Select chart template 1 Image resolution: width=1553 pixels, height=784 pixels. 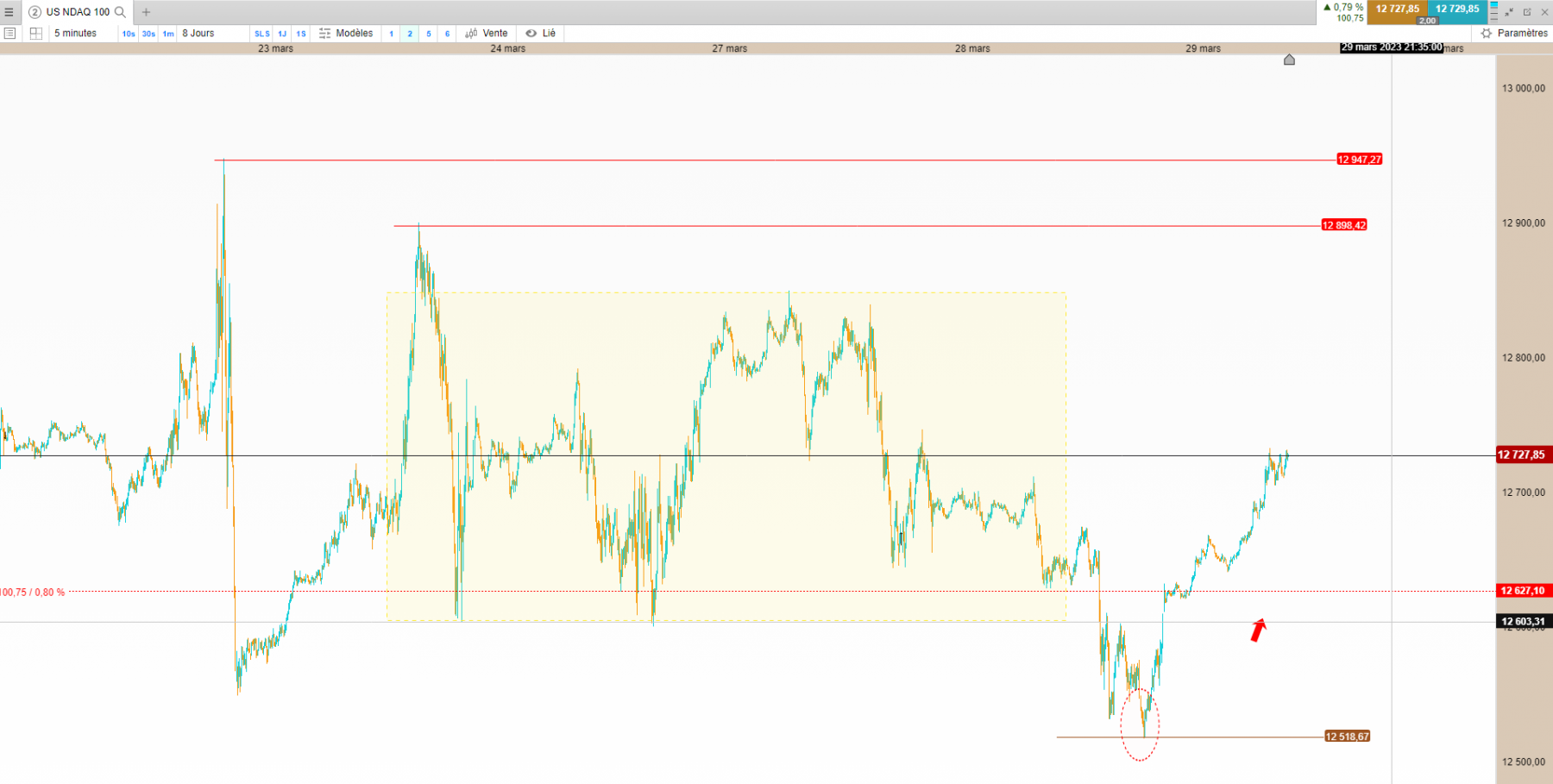tap(391, 34)
